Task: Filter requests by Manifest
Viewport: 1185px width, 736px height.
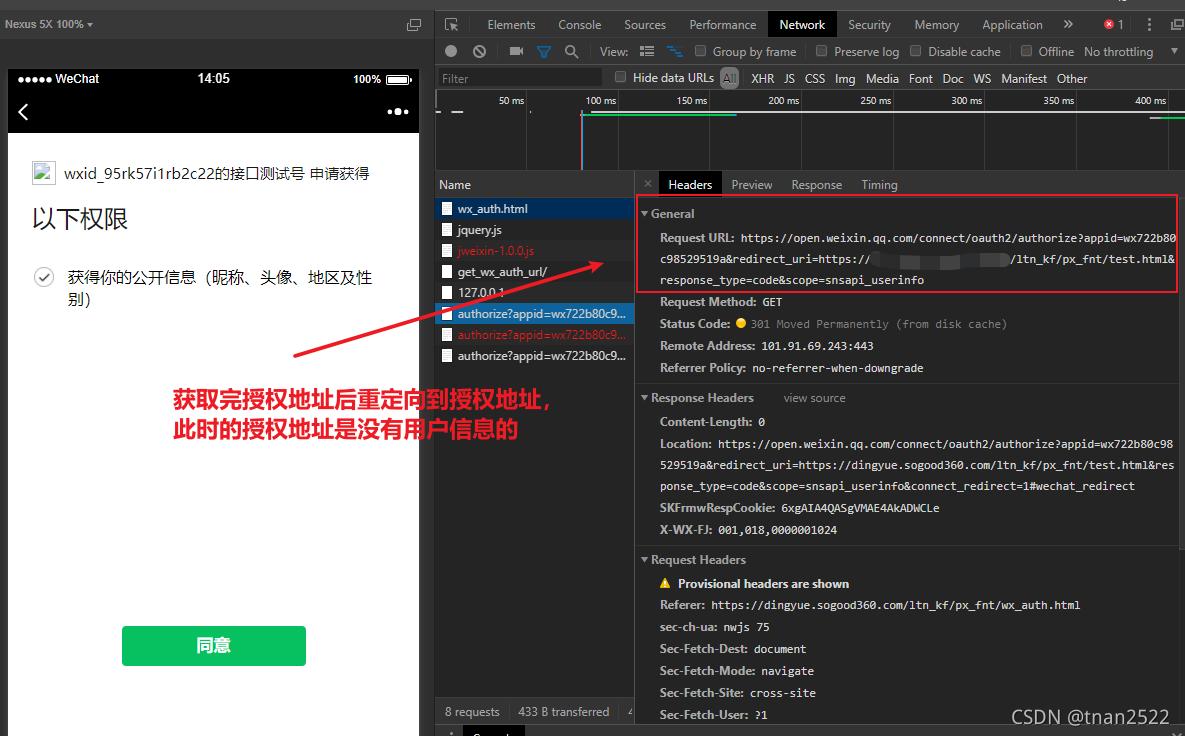Action: point(1024,79)
